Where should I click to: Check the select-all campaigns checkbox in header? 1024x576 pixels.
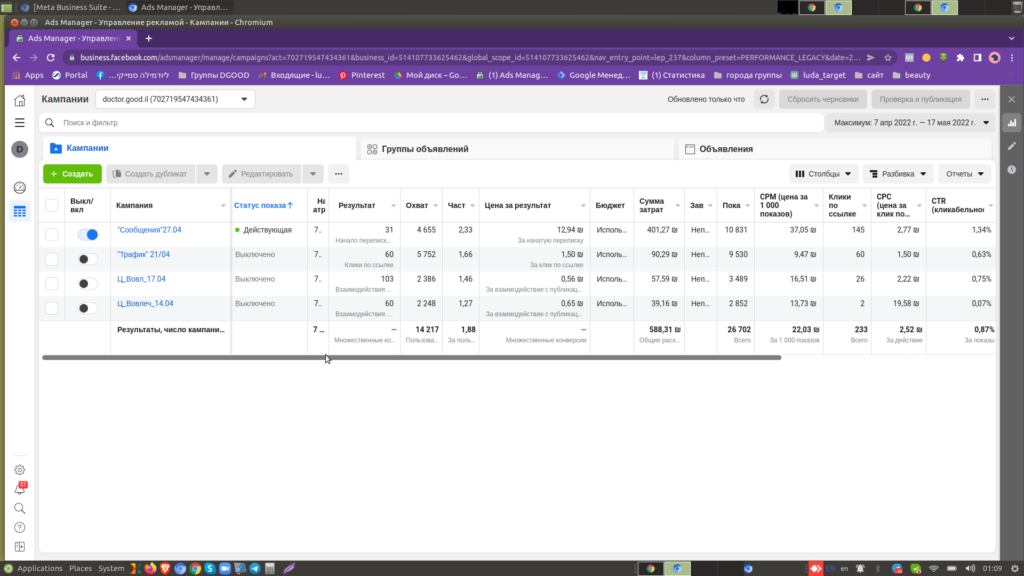click(51, 205)
